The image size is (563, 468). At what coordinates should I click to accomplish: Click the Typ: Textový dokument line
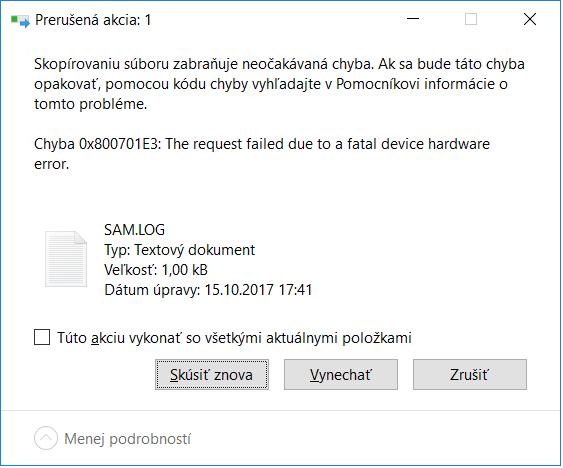(180, 250)
